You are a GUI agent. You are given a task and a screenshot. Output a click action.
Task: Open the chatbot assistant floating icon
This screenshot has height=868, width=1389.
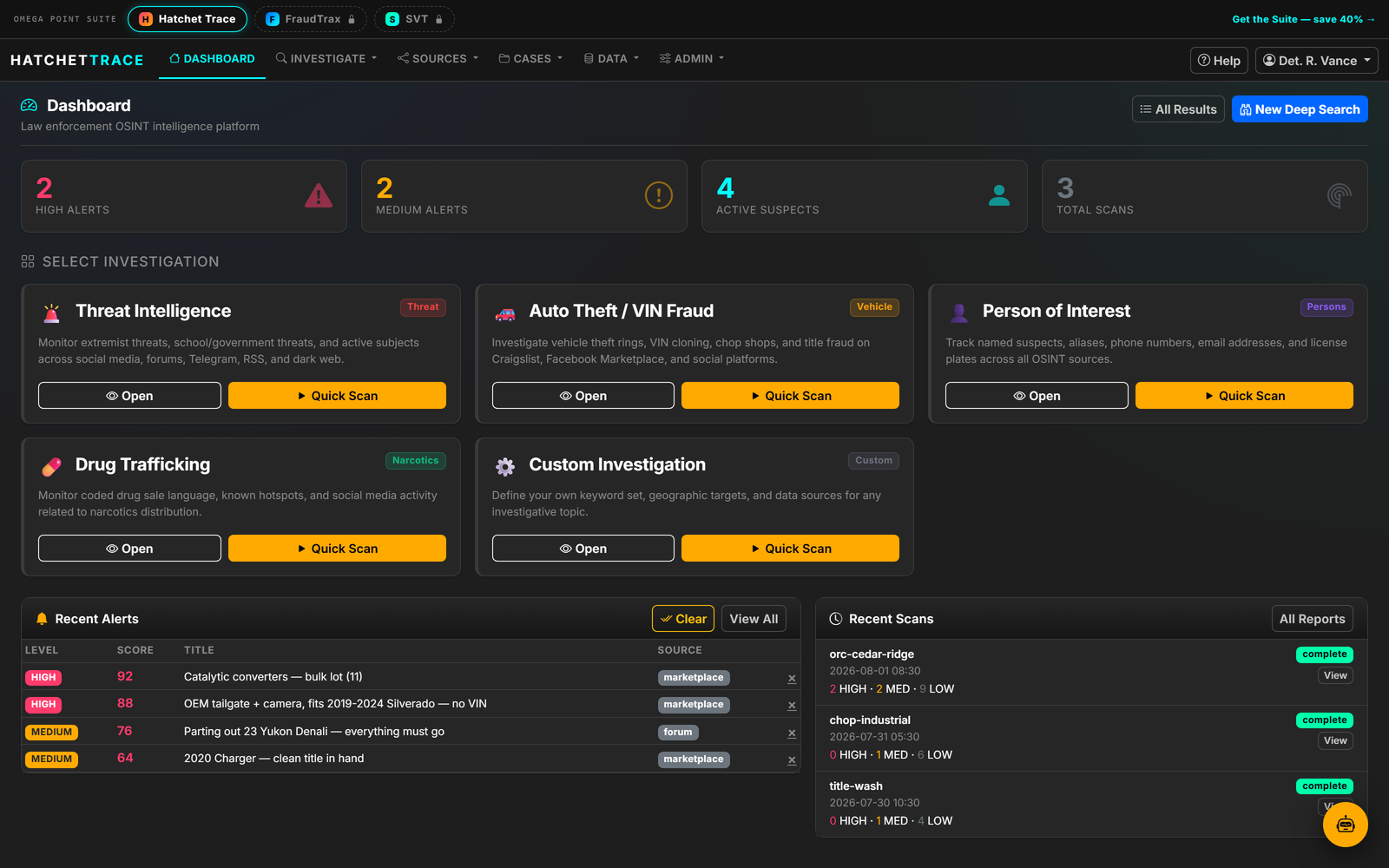tap(1345, 825)
